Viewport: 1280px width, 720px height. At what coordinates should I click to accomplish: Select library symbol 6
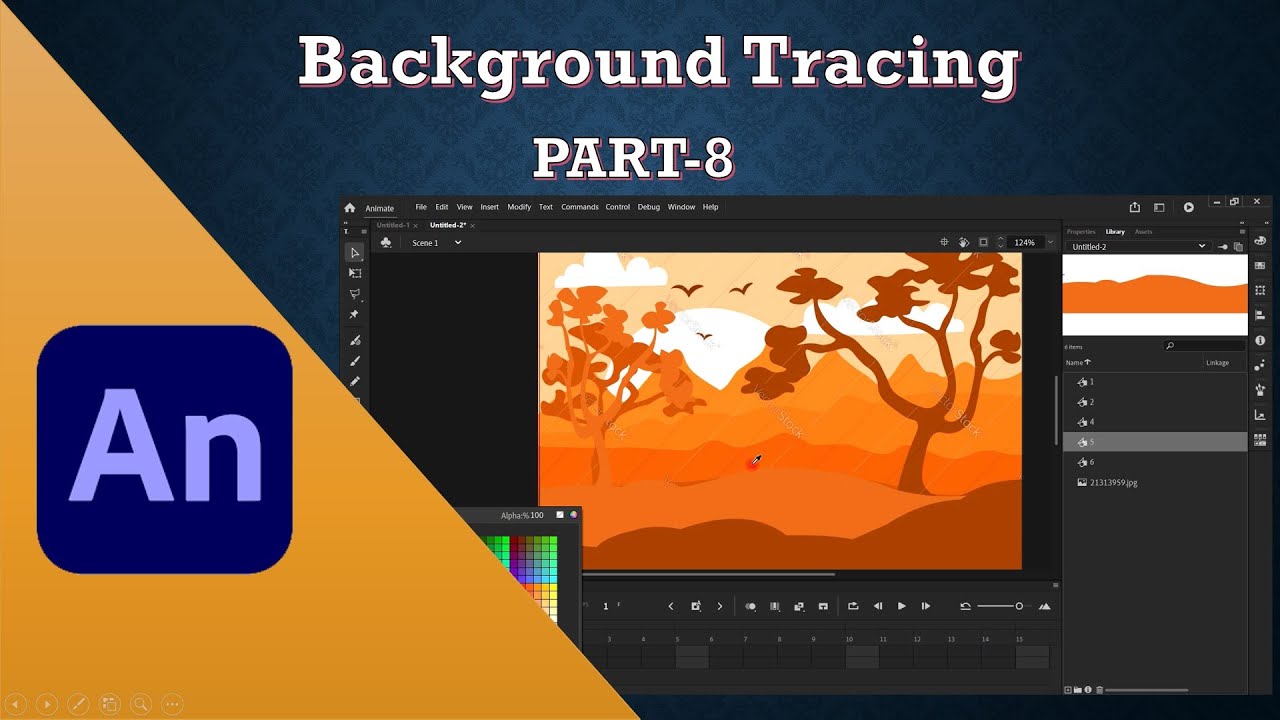click(x=1155, y=462)
